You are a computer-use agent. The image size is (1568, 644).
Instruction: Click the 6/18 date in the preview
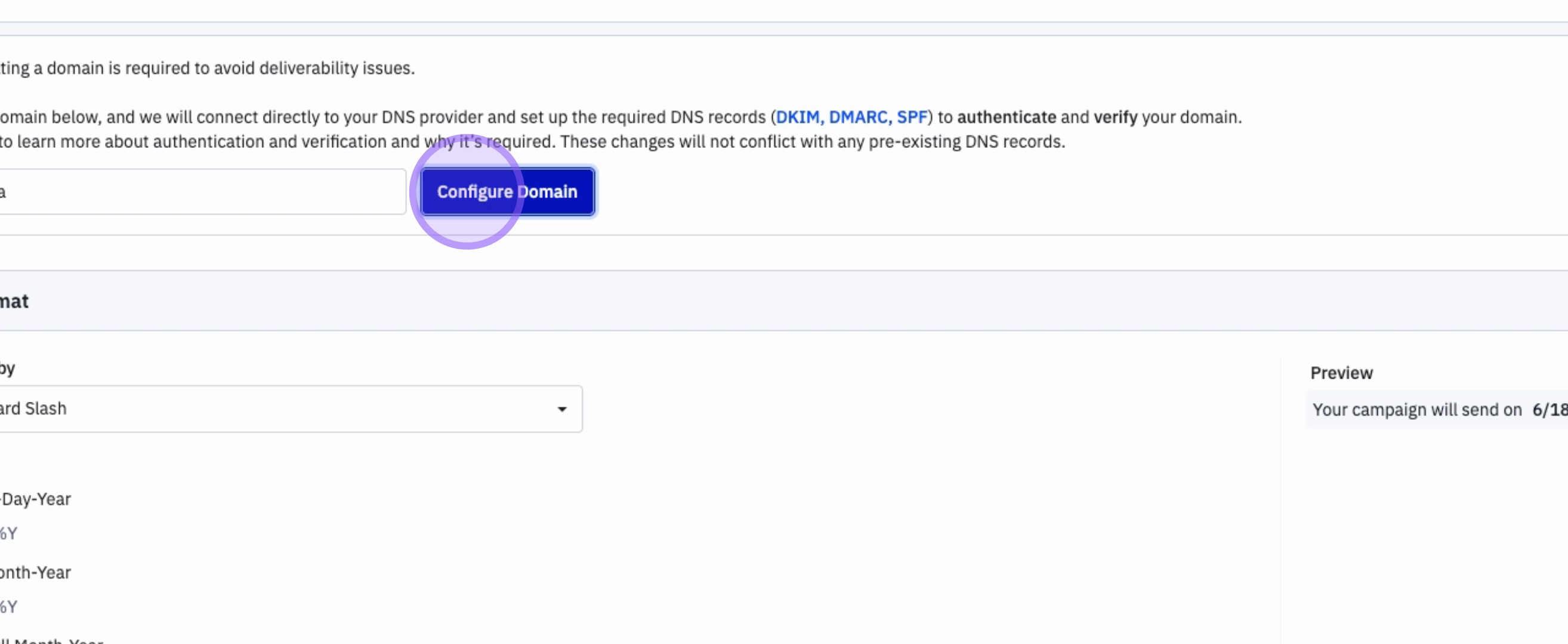[1549, 410]
